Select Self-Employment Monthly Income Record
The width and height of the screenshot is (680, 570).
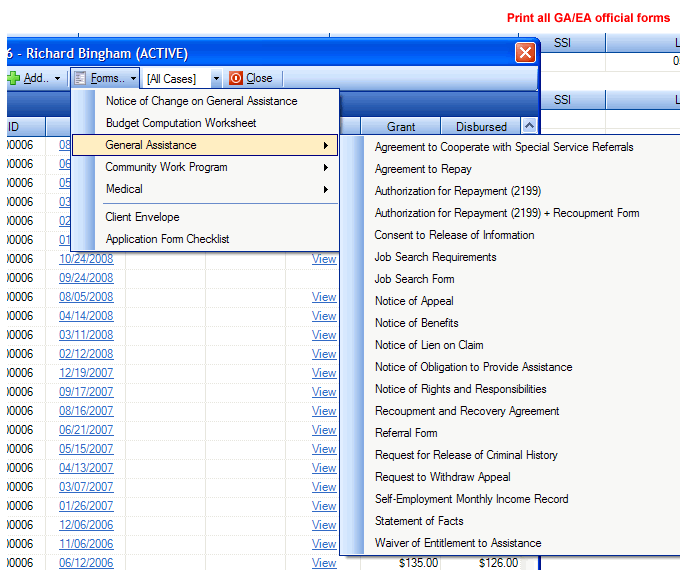[x=471, y=499]
